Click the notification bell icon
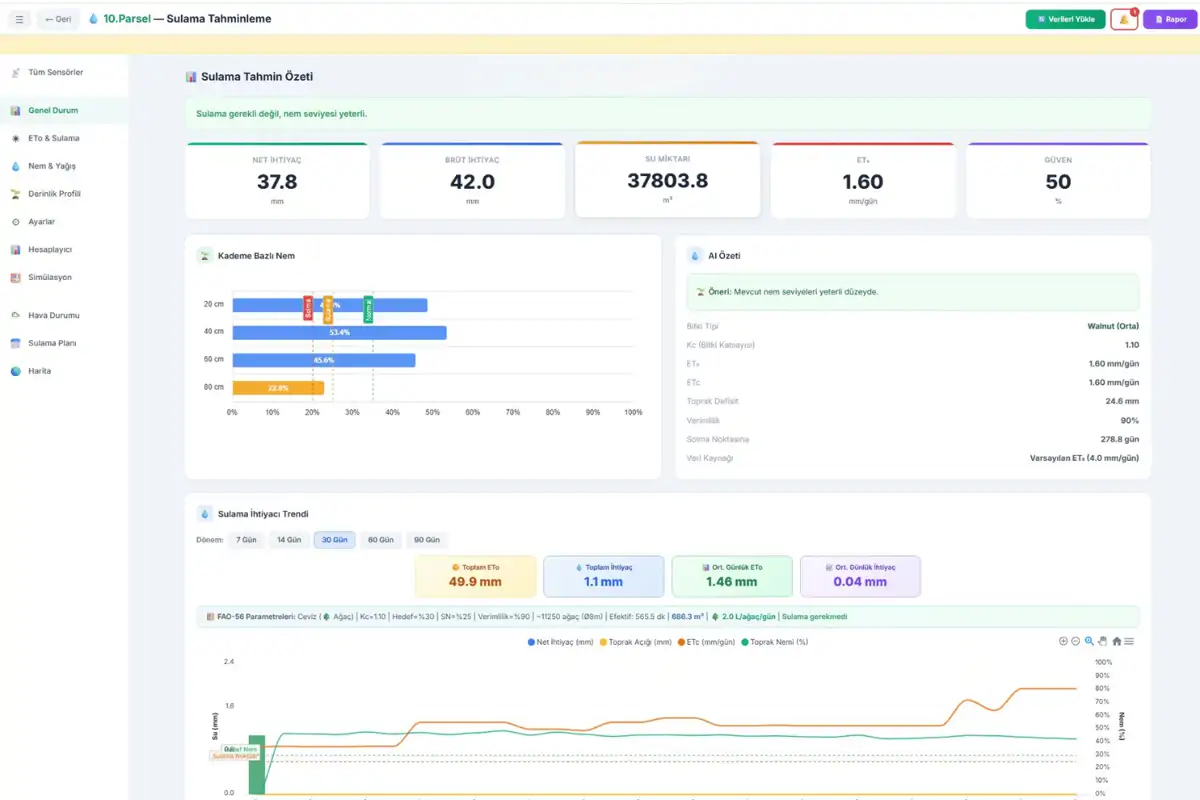The width and height of the screenshot is (1200, 800). click(1124, 19)
